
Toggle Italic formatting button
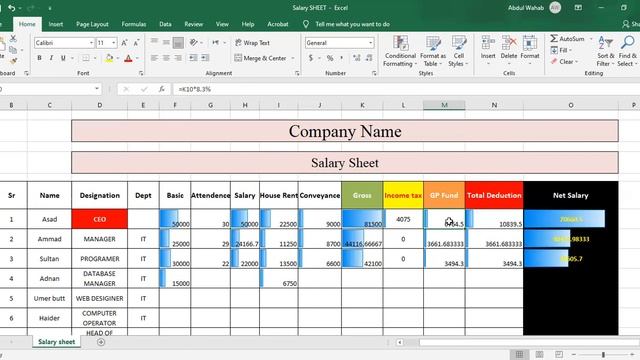coord(51,58)
